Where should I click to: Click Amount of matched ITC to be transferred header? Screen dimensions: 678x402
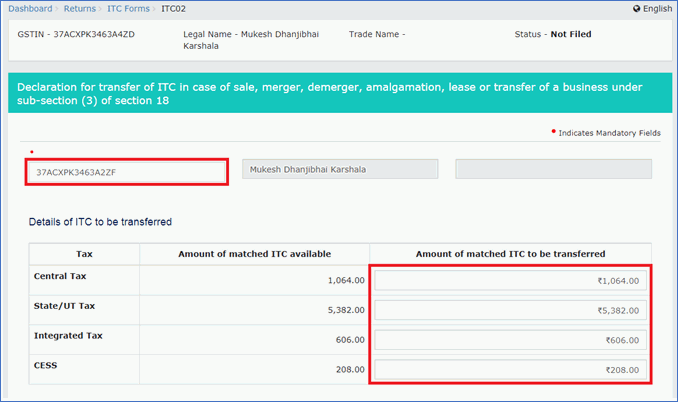pyautogui.click(x=511, y=254)
